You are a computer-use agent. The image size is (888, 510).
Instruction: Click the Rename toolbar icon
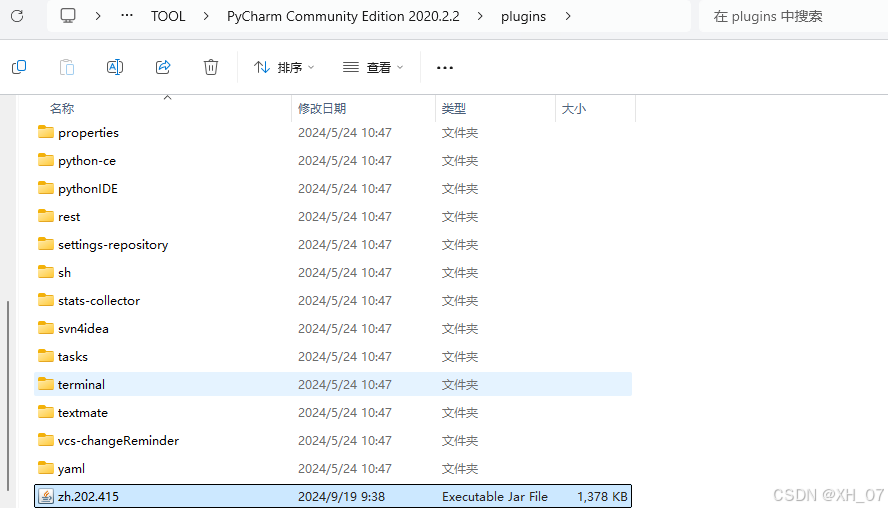pyautogui.click(x=115, y=67)
